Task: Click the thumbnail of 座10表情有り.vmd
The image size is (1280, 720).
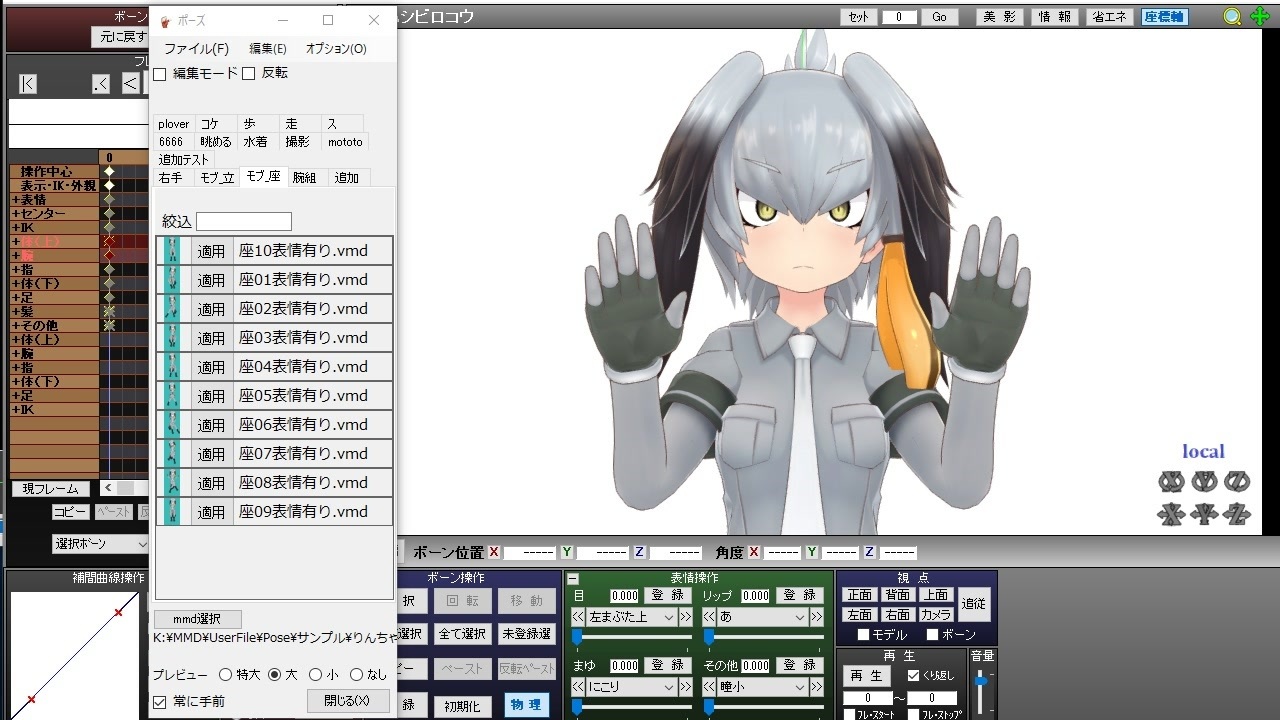Action: pos(173,251)
